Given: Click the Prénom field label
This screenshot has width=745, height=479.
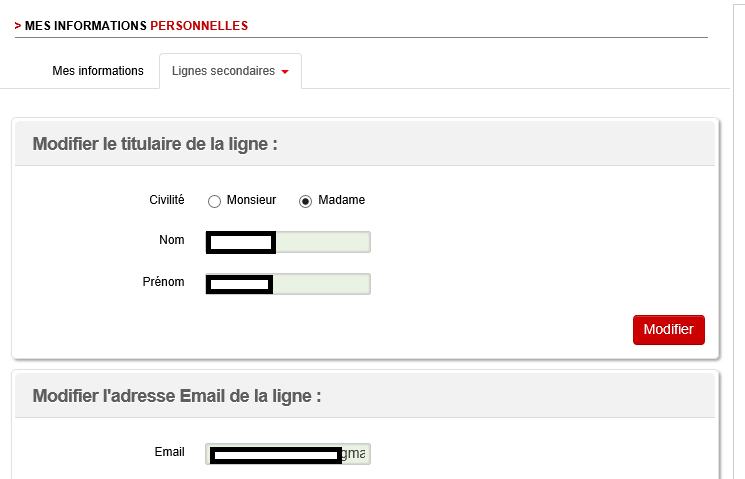Looking at the screenshot, I should (x=164, y=282).
